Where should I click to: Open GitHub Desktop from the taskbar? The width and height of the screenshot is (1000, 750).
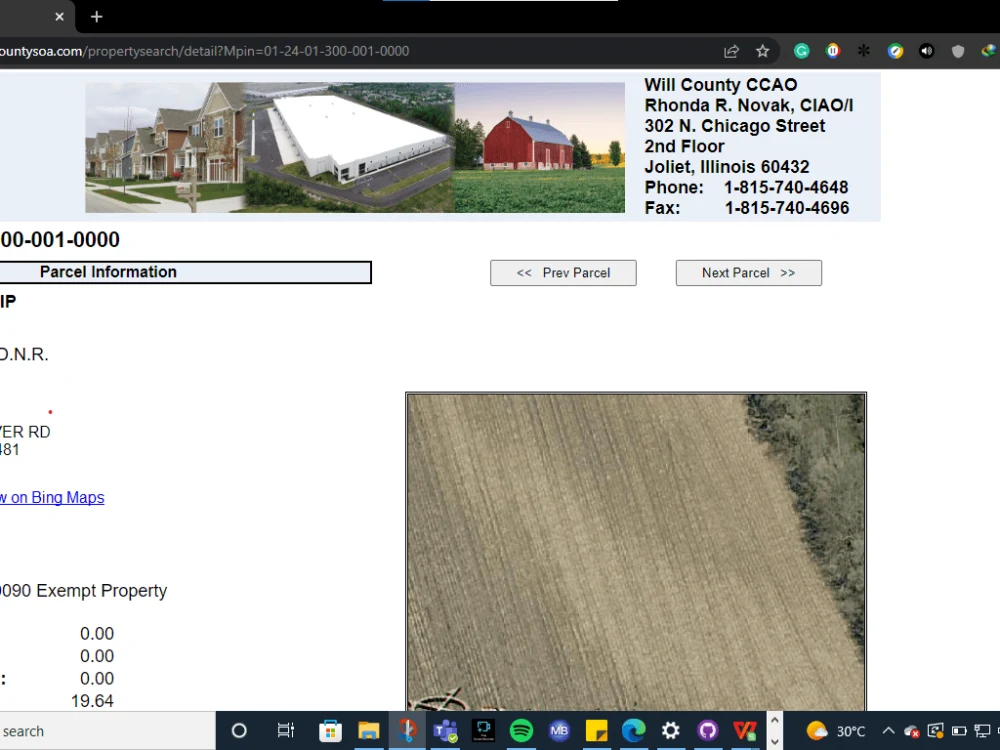tap(708, 731)
